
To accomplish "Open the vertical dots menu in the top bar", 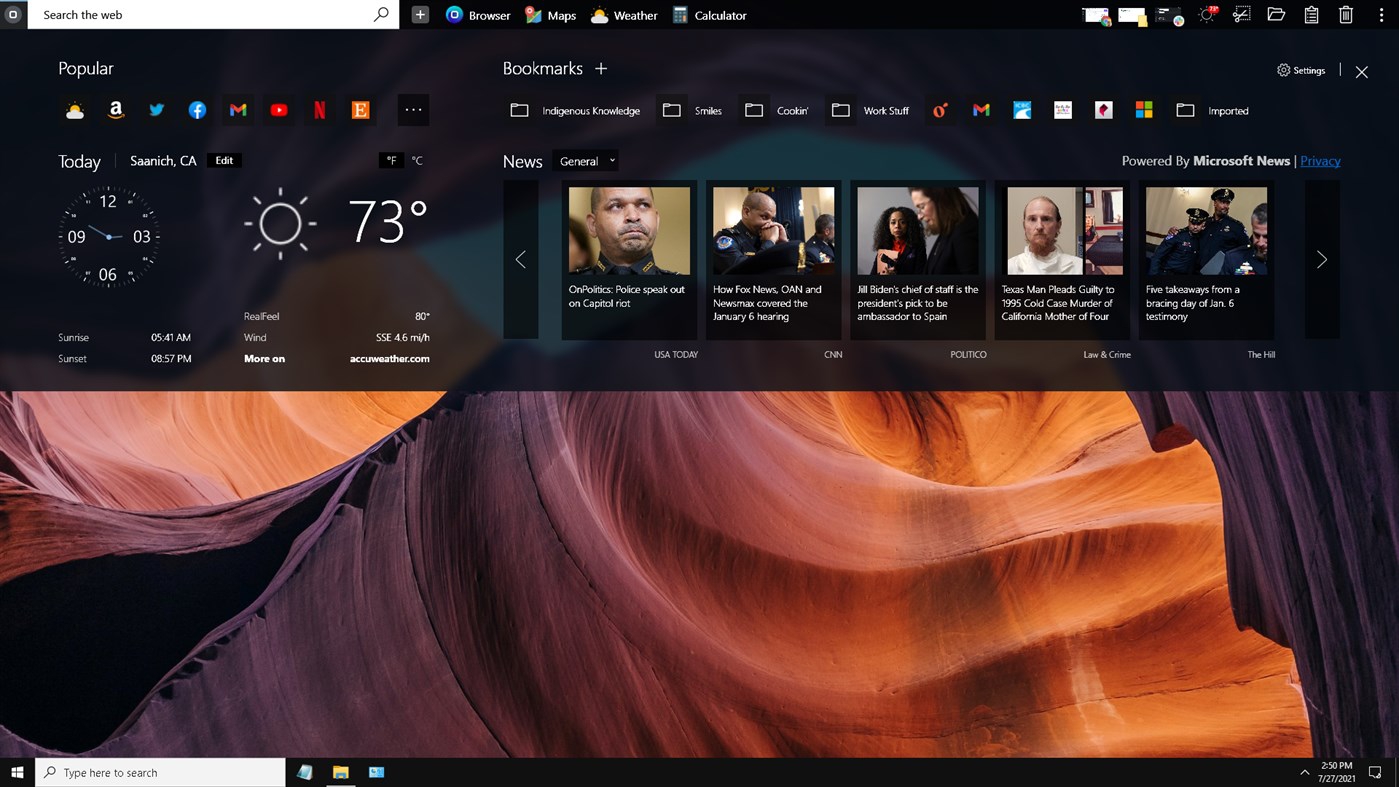I will (1381, 15).
